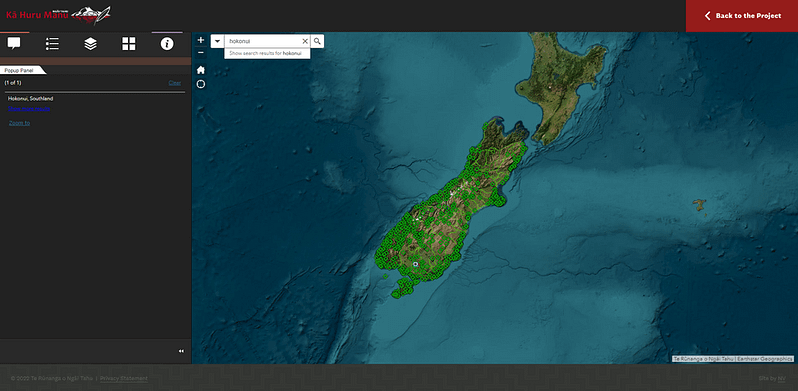Click the Zoom to link
Screen dimensions: 798x391
coord(19,123)
